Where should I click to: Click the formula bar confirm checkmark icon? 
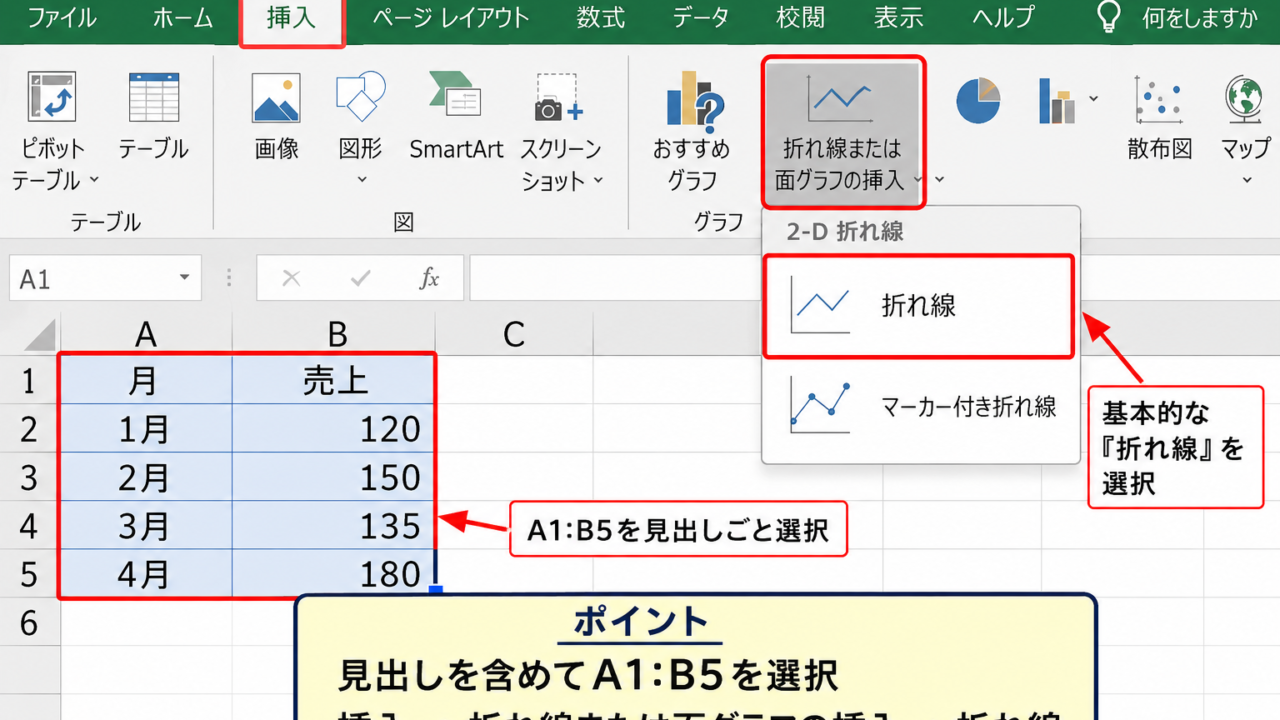361,278
